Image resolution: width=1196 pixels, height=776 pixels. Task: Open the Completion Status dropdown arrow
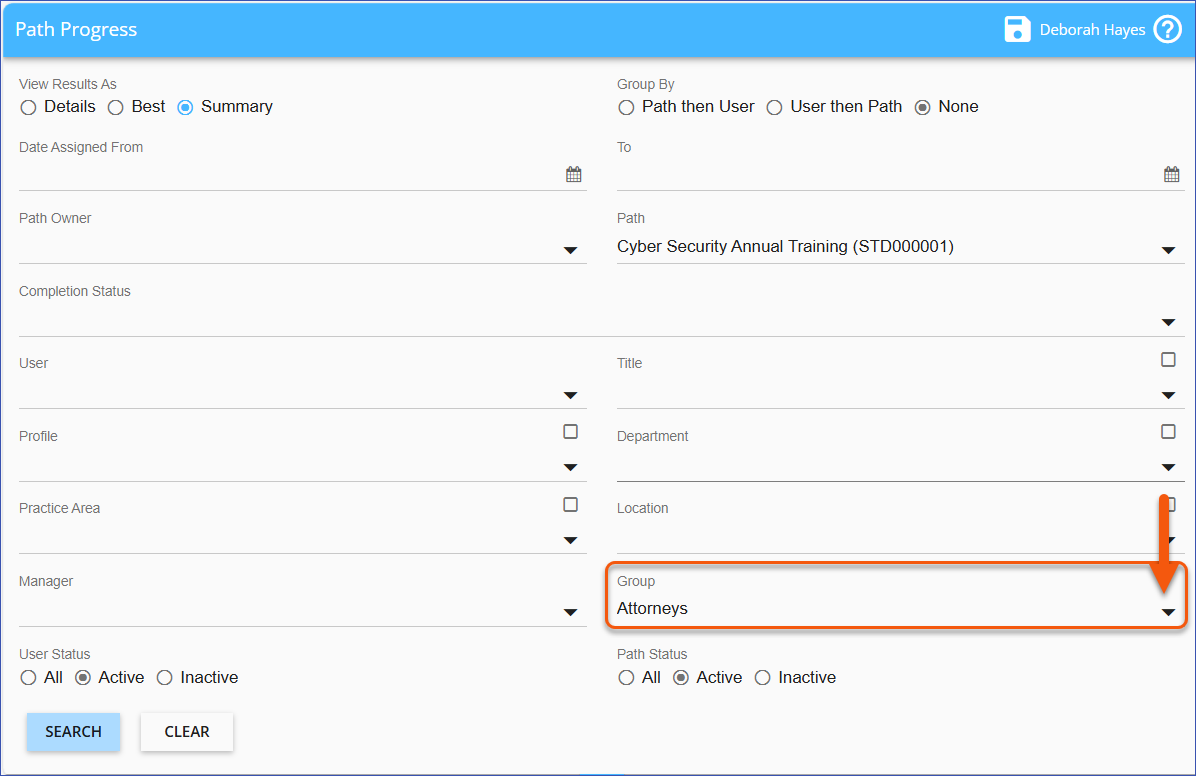pos(1168,322)
